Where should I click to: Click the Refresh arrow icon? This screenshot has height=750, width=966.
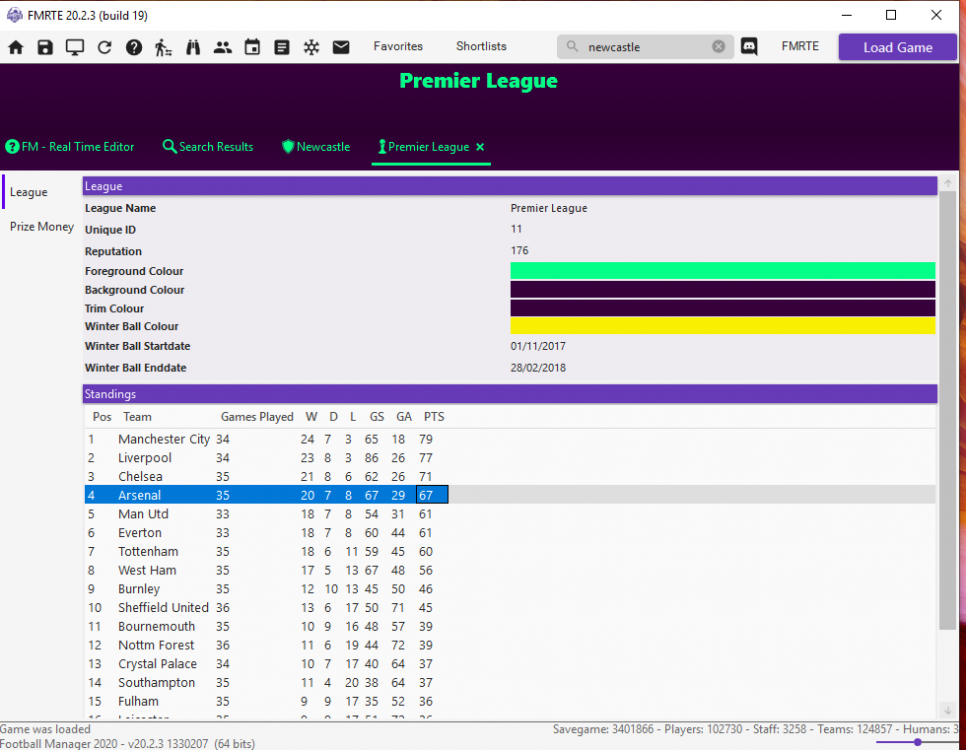(x=104, y=47)
